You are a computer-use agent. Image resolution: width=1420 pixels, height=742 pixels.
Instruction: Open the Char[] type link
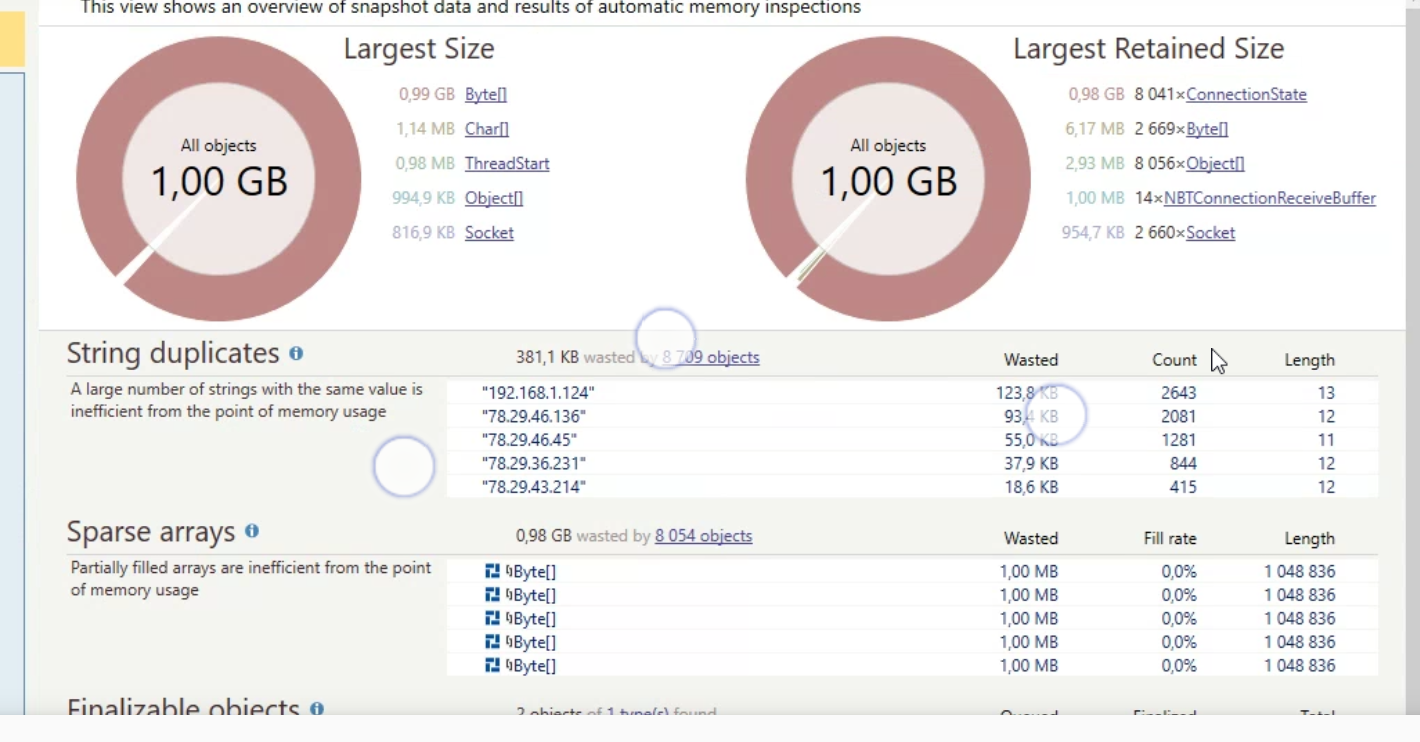486,129
